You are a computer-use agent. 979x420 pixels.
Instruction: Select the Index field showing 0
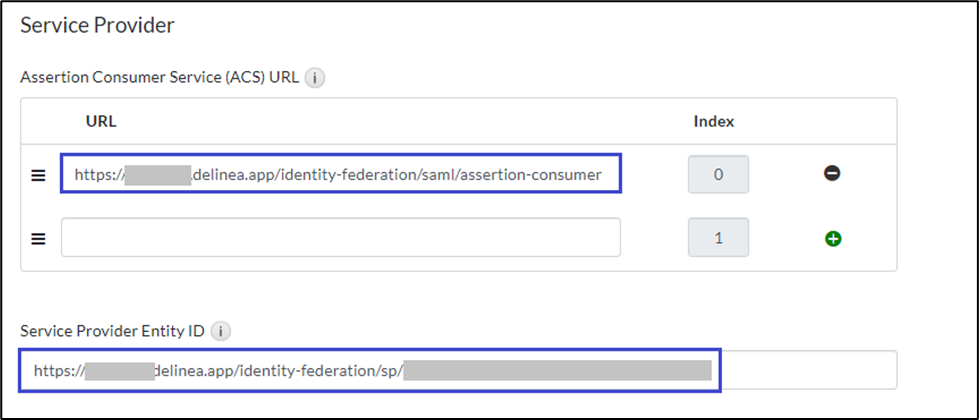coord(717,174)
